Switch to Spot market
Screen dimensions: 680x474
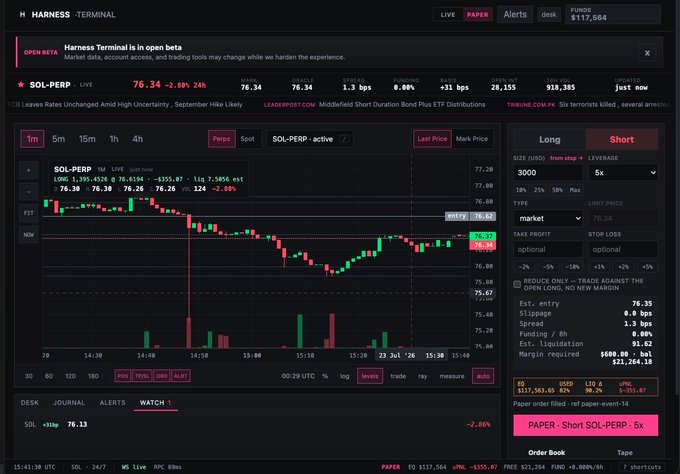(x=248, y=139)
